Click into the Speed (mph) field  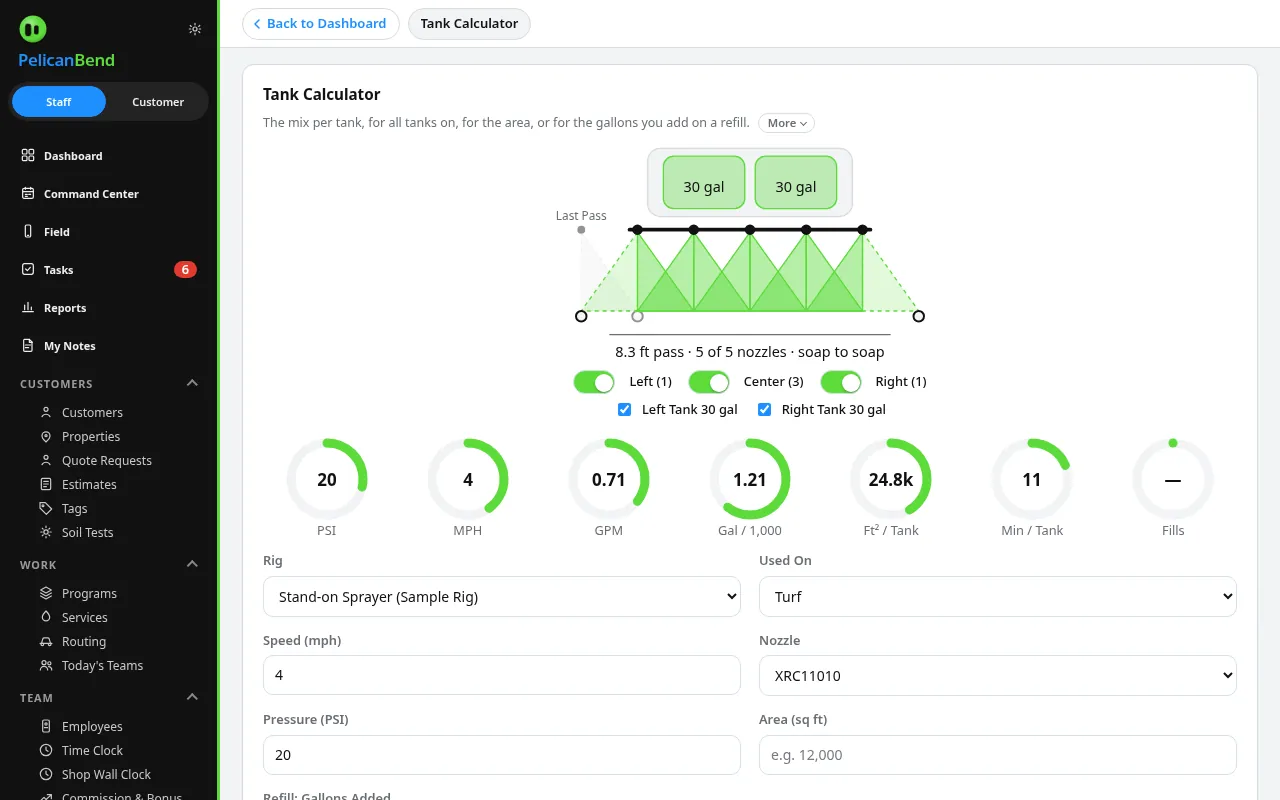tap(502, 676)
